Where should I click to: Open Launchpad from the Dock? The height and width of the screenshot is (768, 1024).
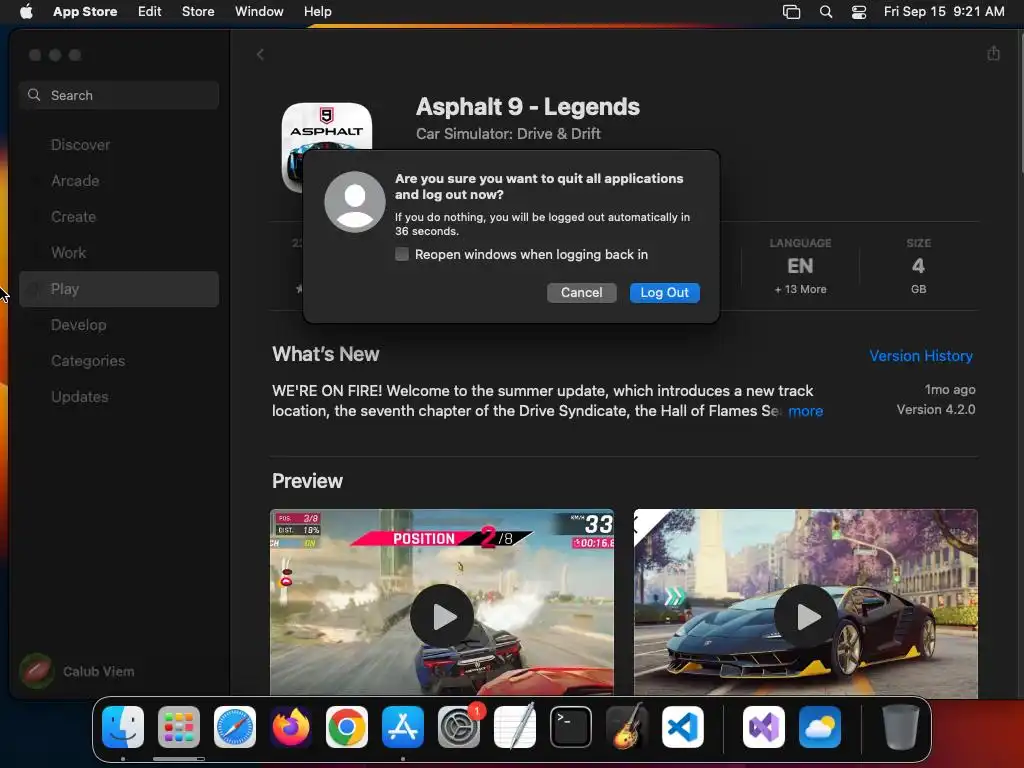(x=179, y=727)
